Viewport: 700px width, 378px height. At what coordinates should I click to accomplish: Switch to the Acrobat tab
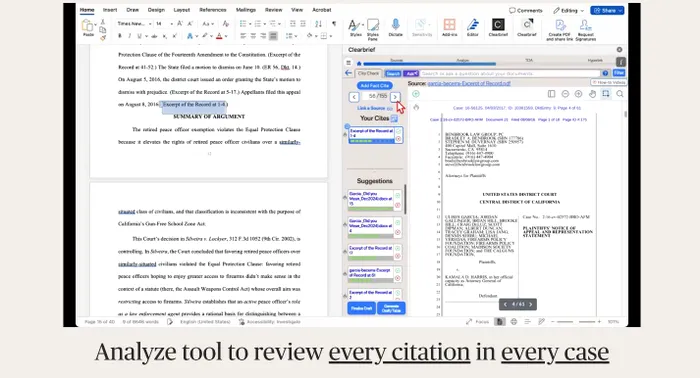pos(321,10)
